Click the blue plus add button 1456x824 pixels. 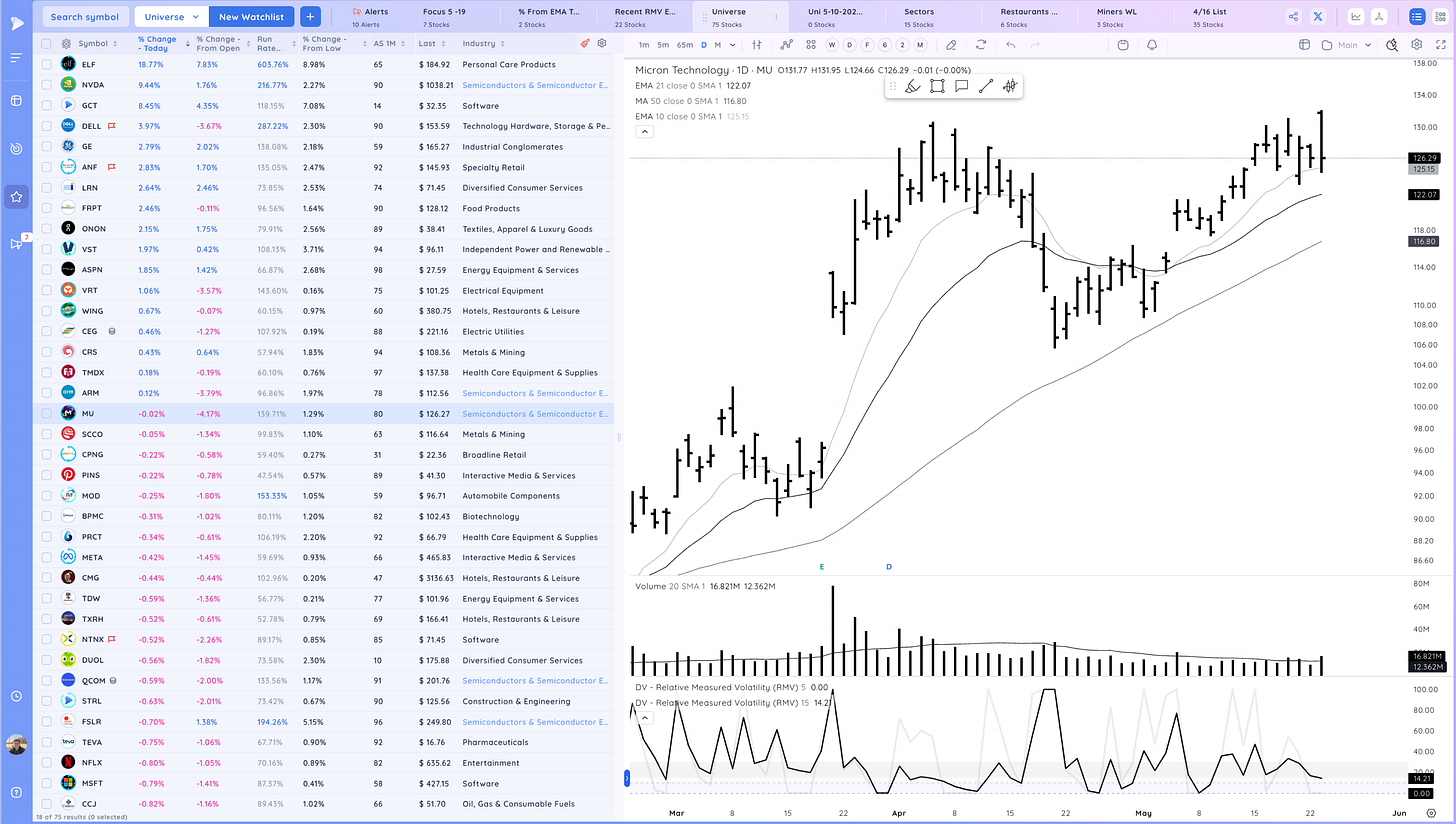[x=309, y=16]
